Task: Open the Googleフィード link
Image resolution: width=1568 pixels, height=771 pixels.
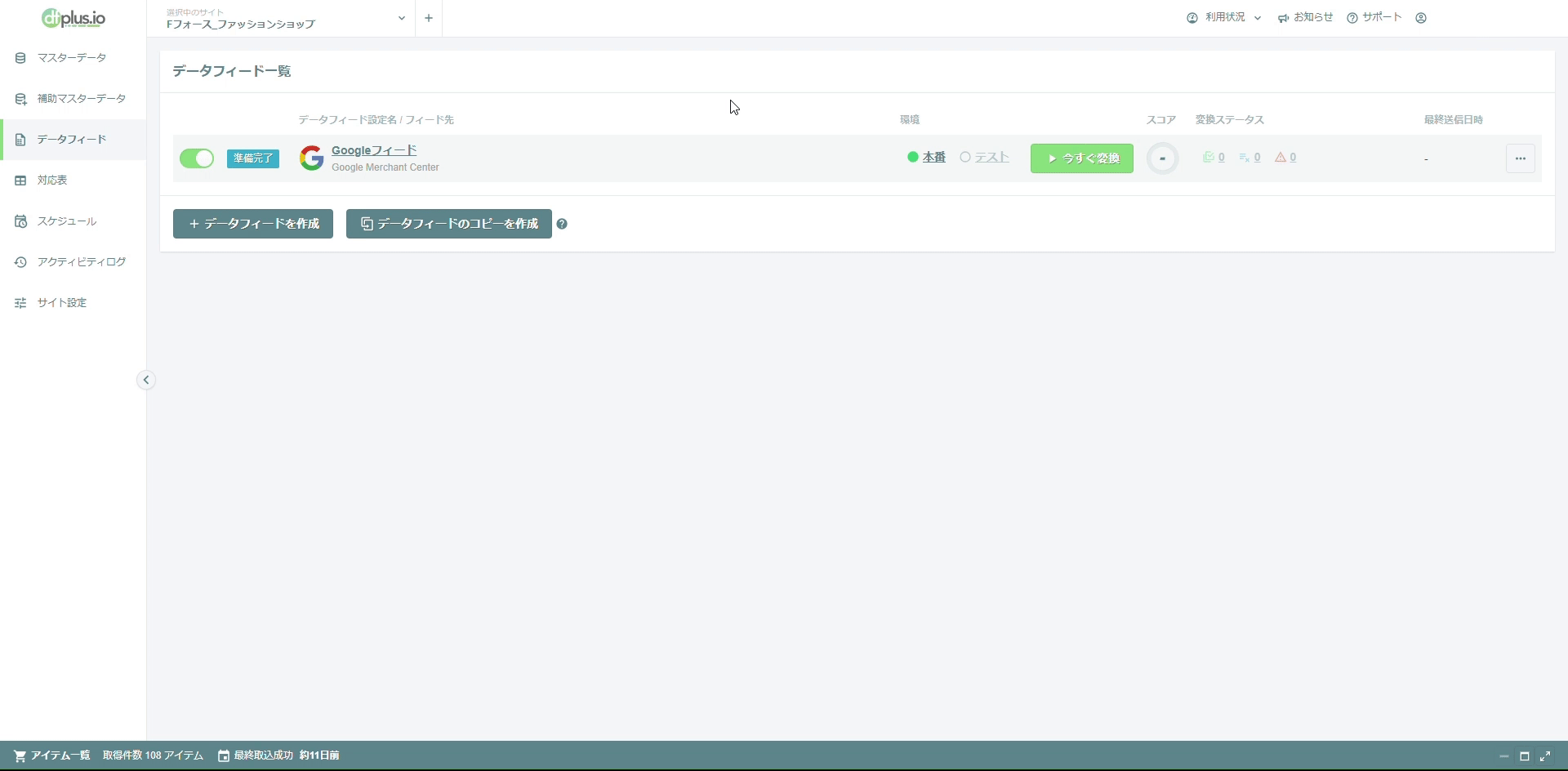Action: [374, 150]
